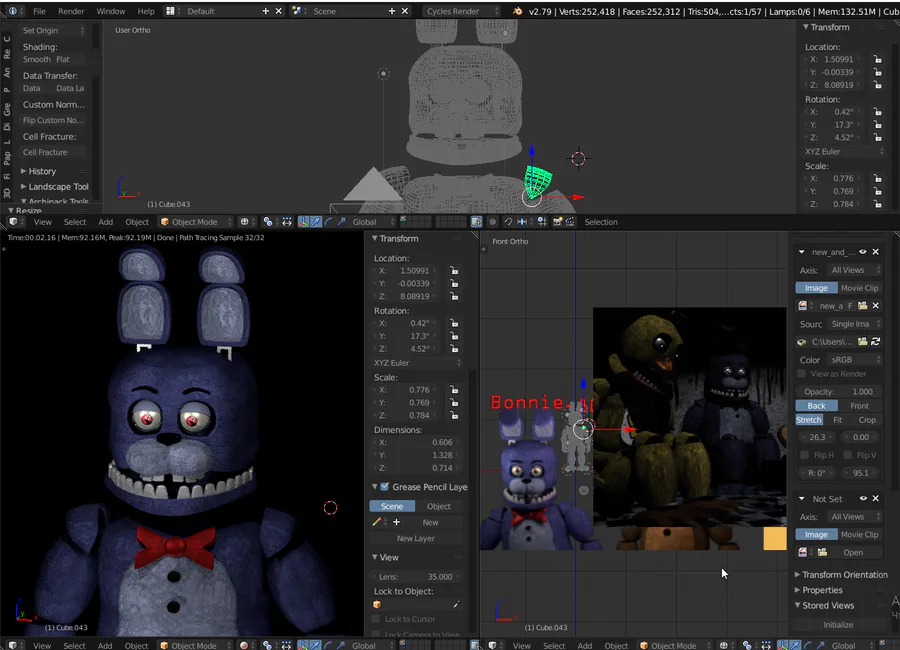Select Front for background image placement
This screenshot has height=650, width=900.
860,405
